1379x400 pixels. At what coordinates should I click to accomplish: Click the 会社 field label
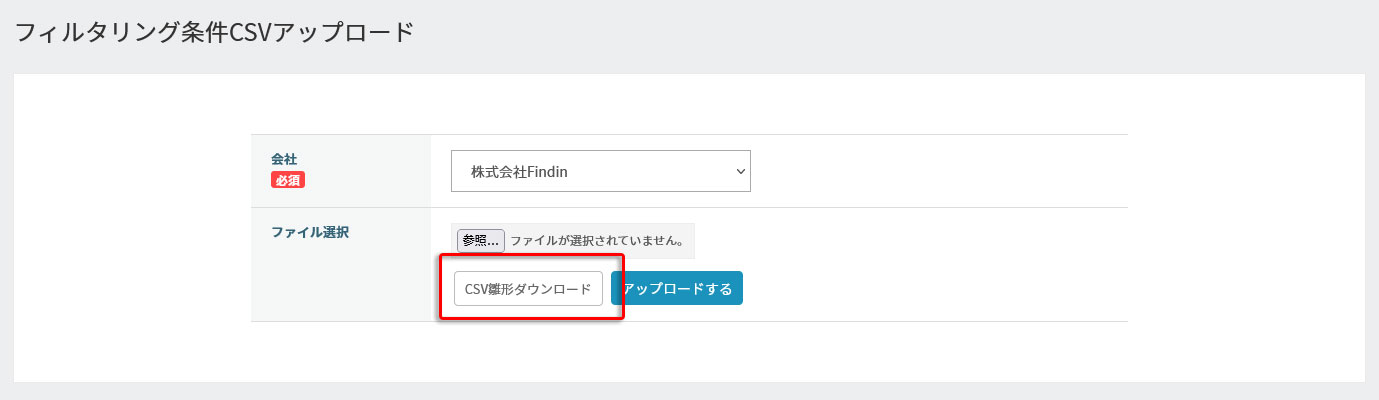pyautogui.click(x=284, y=159)
